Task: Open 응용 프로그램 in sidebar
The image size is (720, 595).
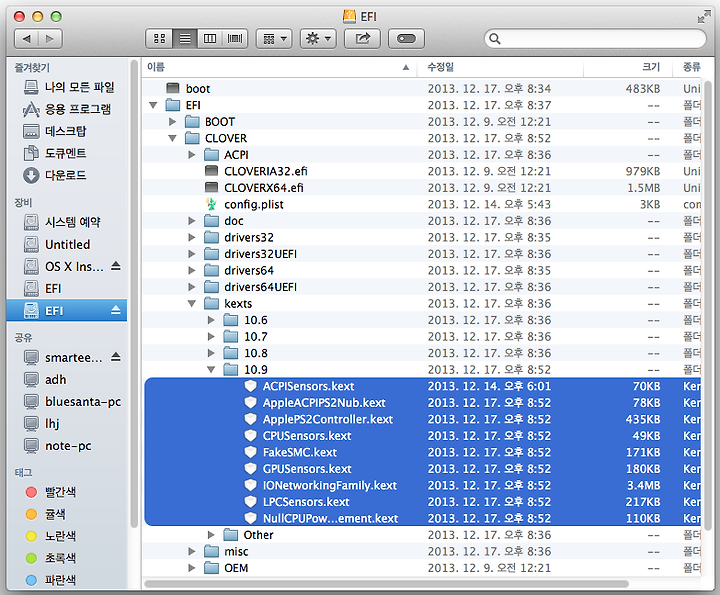Action: pos(67,109)
